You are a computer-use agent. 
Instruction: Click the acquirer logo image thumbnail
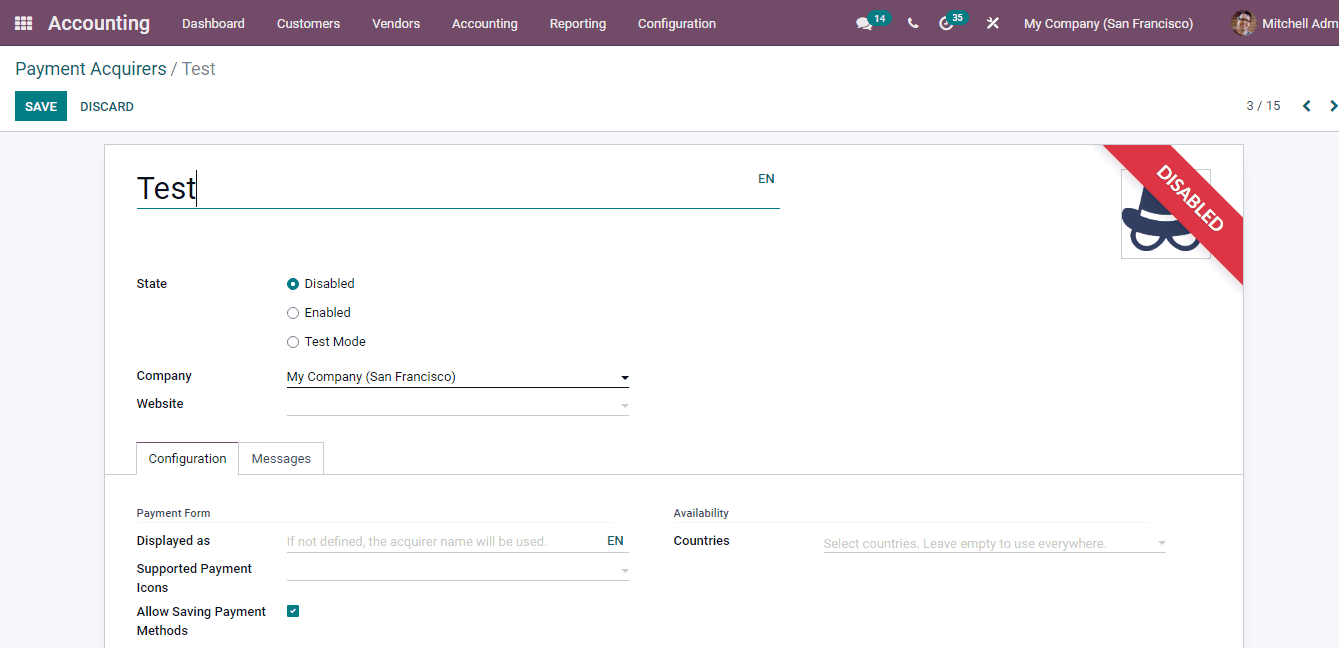(x=1165, y=215)
